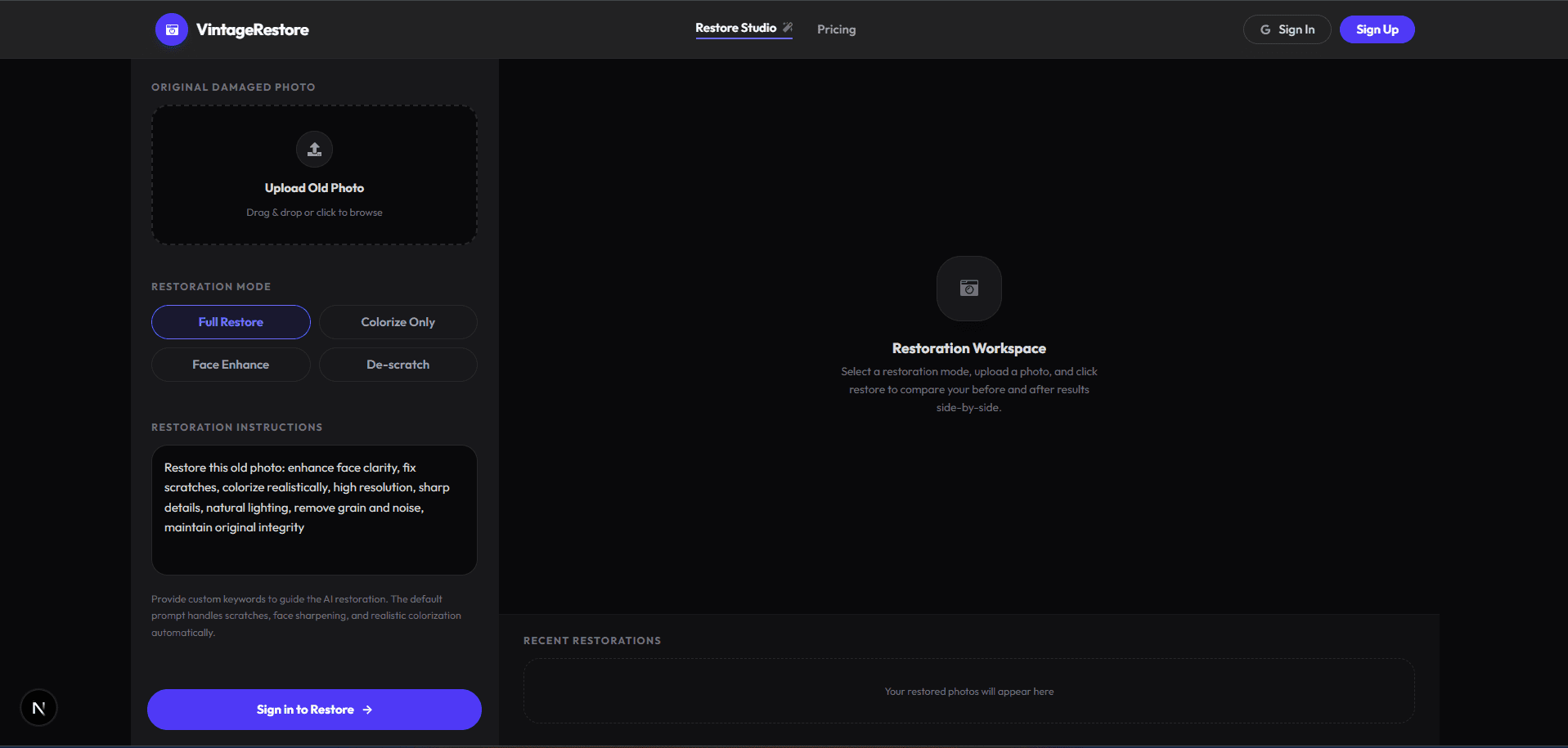Select Colorize Only mode

click(398, 322)
